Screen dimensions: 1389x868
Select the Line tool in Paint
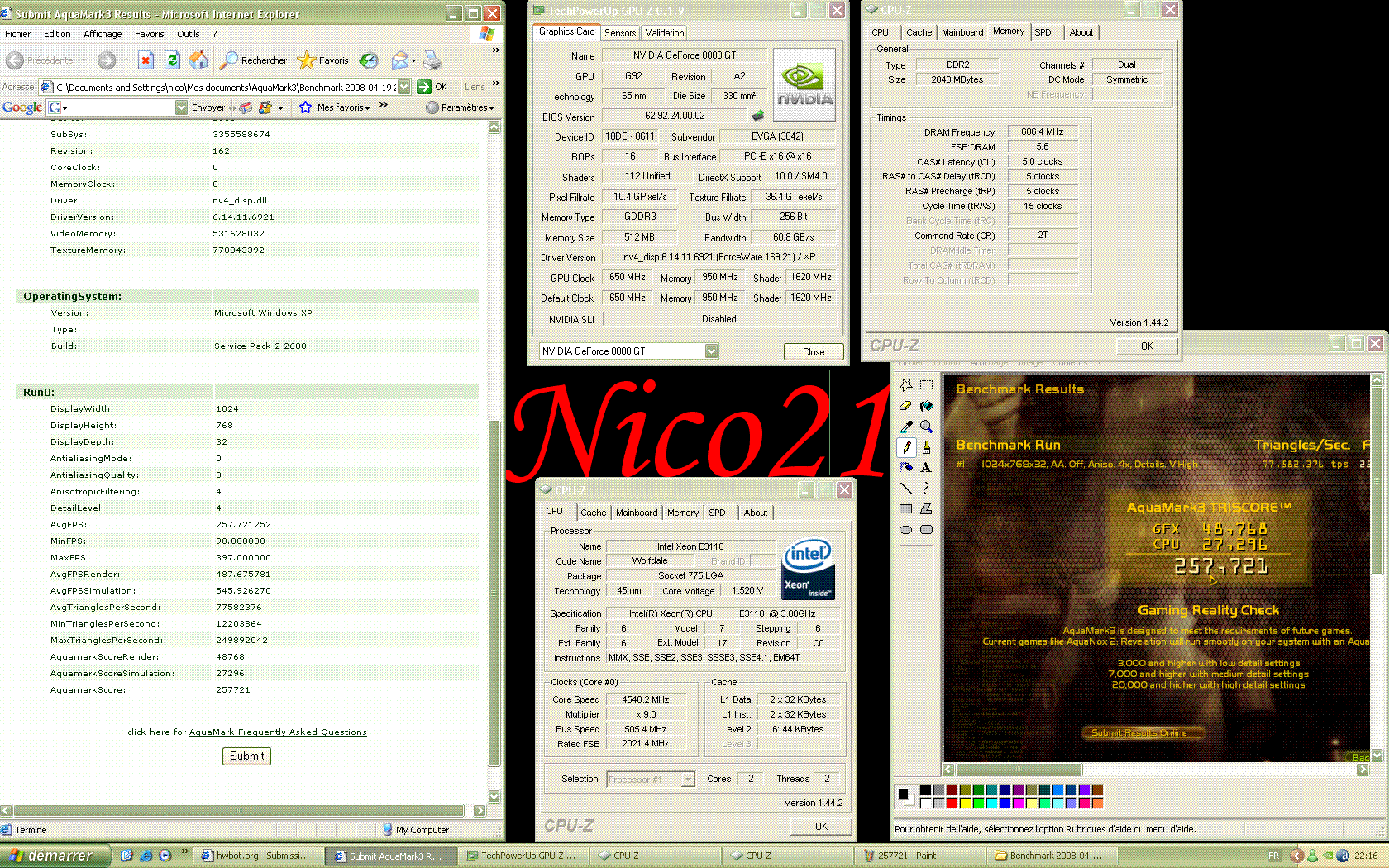906,489
